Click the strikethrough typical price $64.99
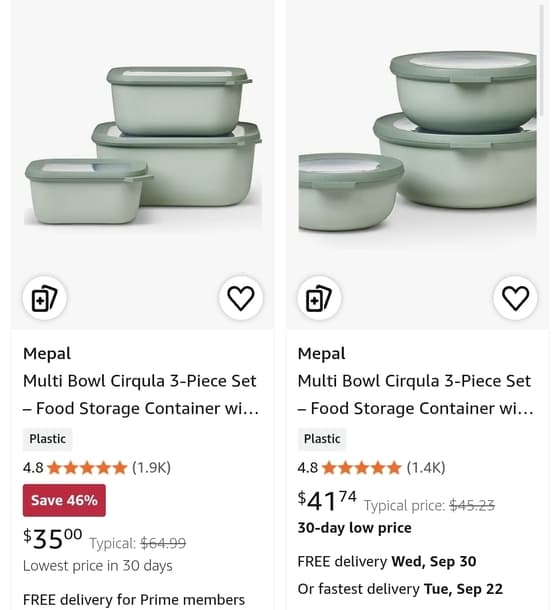560x610 pixels. tap(163, 543)
